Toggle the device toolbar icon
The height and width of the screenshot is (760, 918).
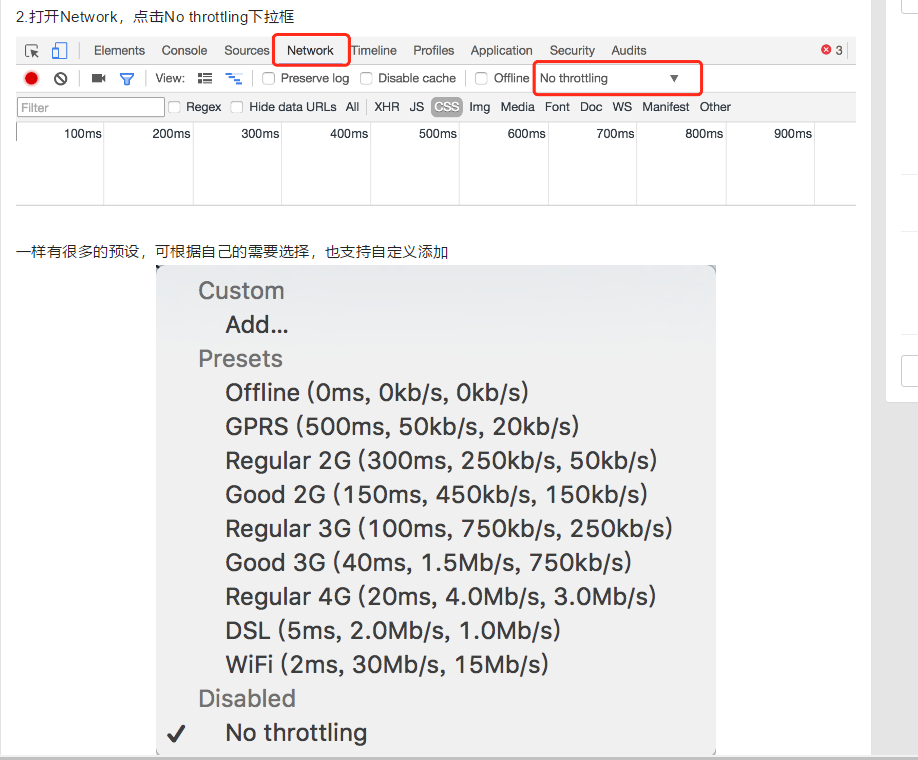pos(59,50)
